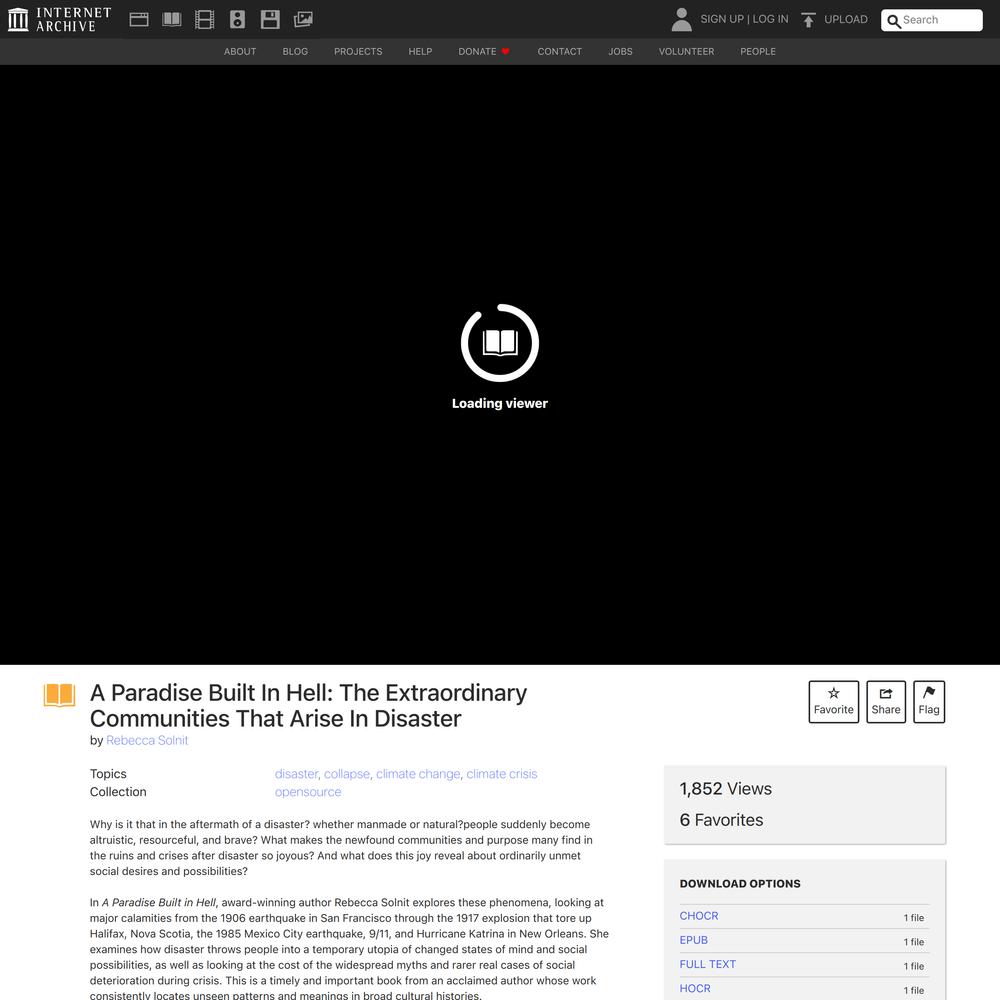Screen dimensions: 1000x1000
Task: Open the Video film strip icon
Action: click(x=205, y=20)
